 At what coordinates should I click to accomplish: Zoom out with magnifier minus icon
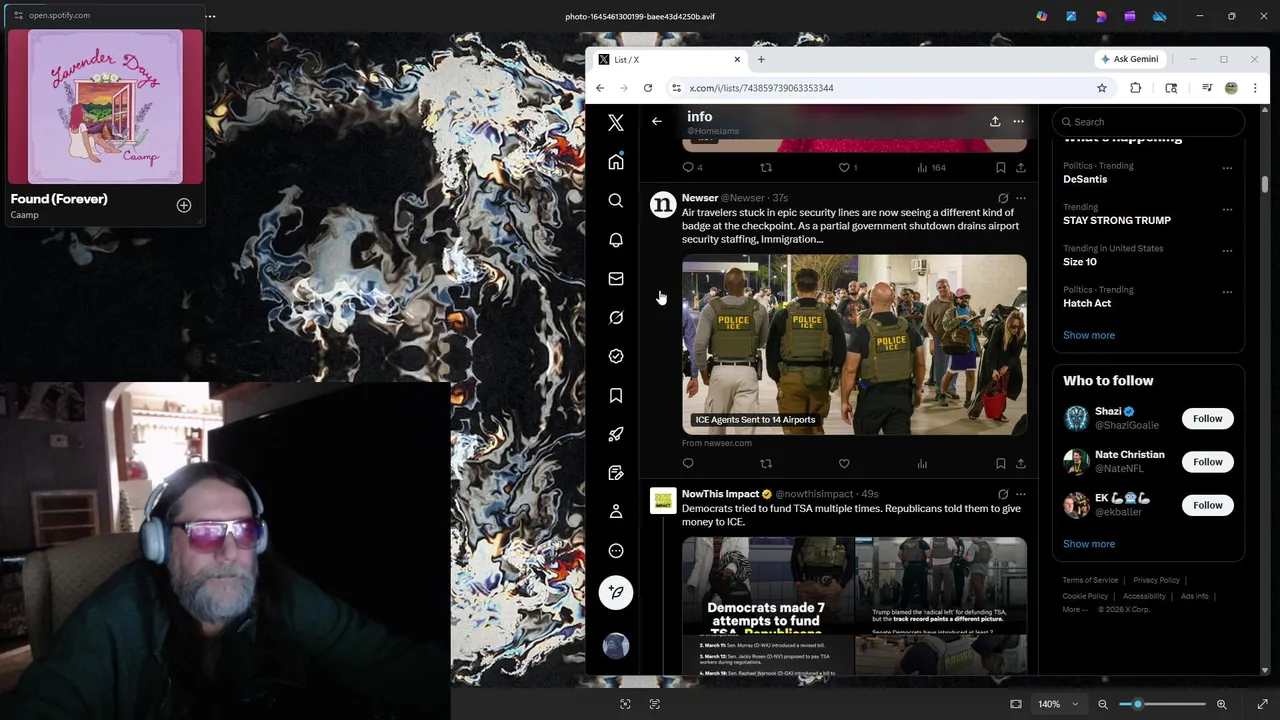point(1103,704)
